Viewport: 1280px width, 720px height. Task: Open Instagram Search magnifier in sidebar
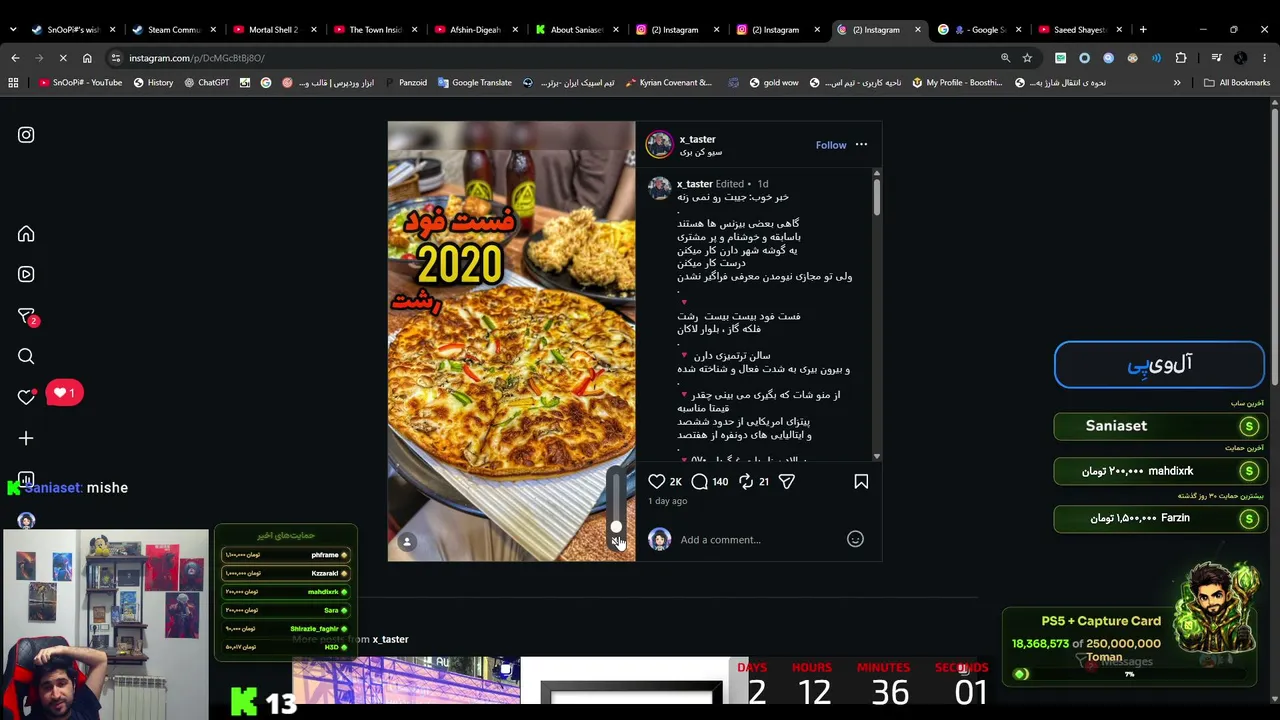pyautogui.click(x=26, y=356)
